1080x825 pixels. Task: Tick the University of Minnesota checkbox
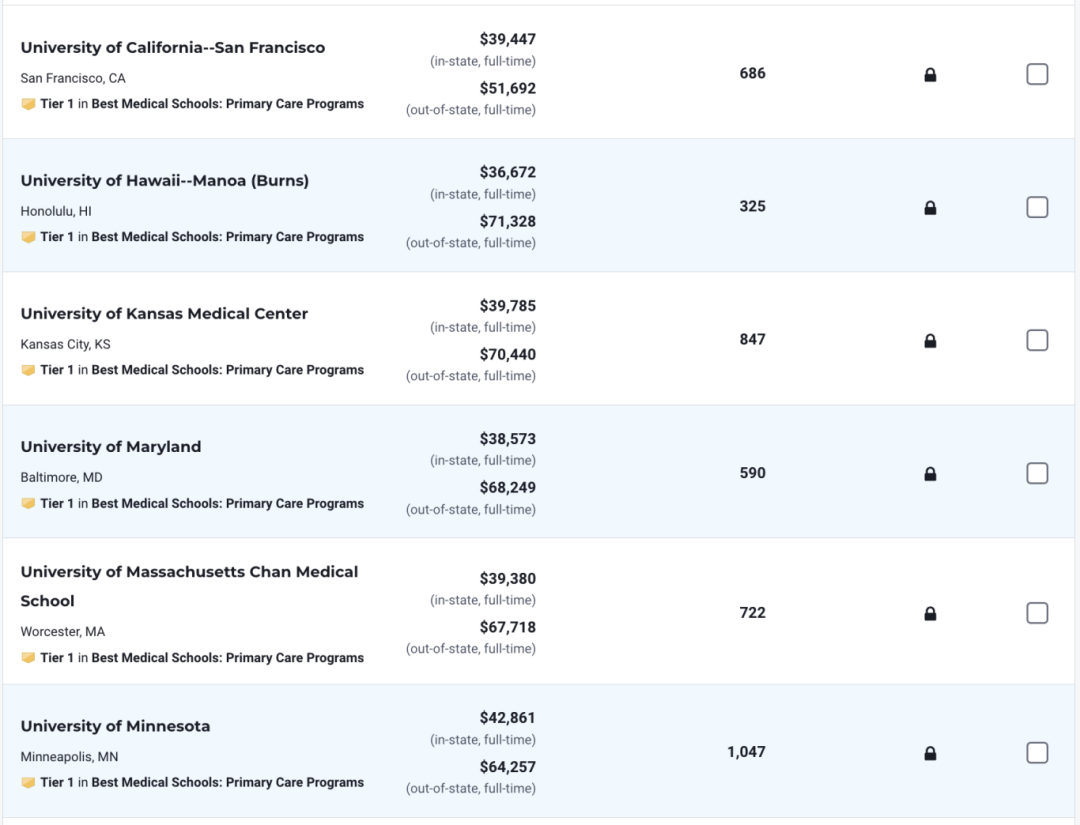1037,752
